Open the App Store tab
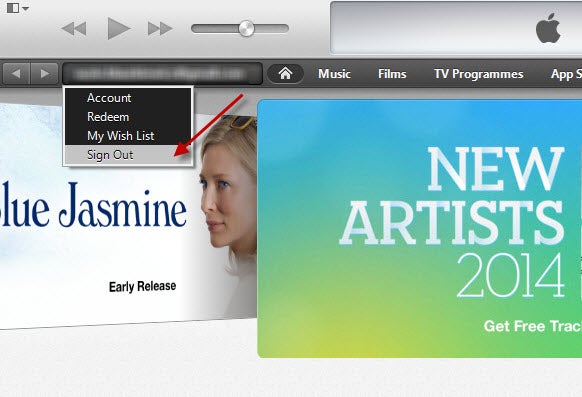The height and width of the screenshot is (397, 582). 566,74
